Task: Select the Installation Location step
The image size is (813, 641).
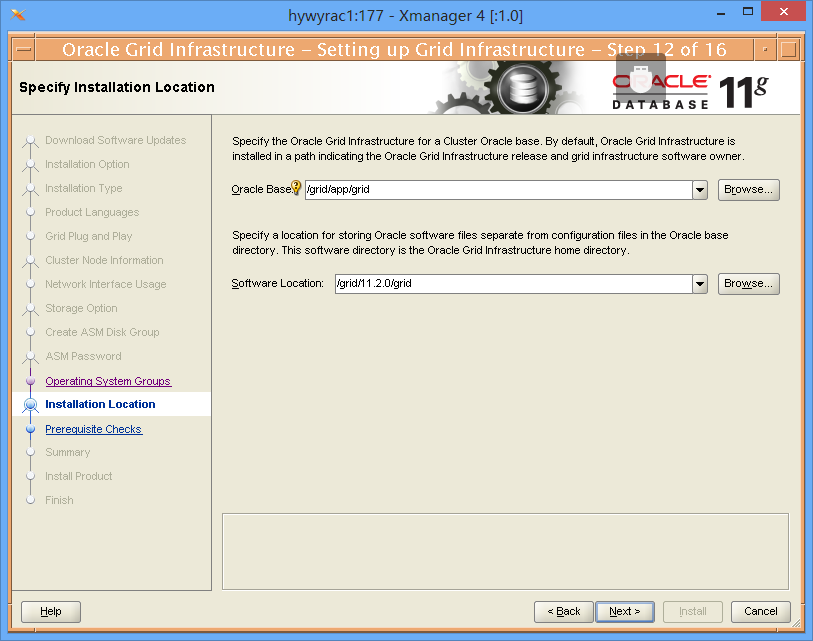Action: point(100,404)
